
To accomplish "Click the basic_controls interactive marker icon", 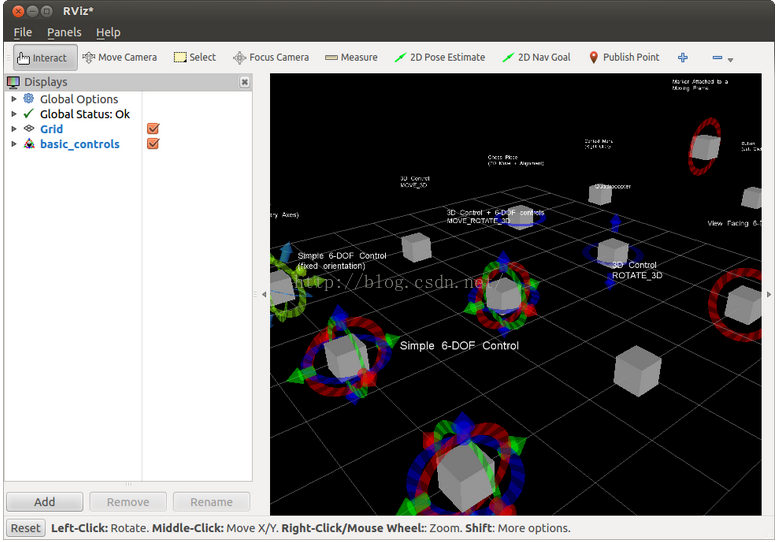I will pos(29,144).
